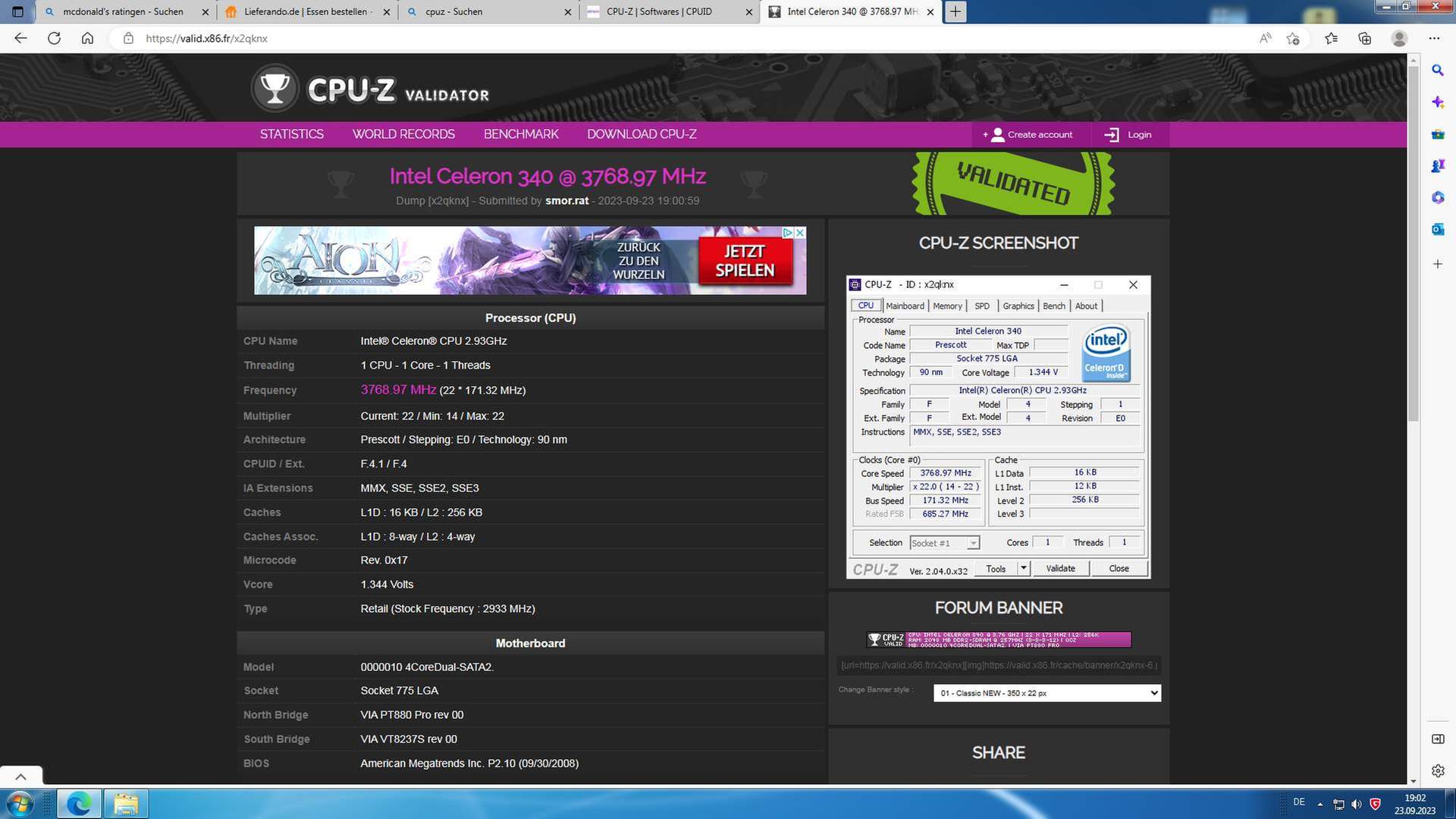
Task: Open WORLD RECORDS page
Action: click(403, 134)
